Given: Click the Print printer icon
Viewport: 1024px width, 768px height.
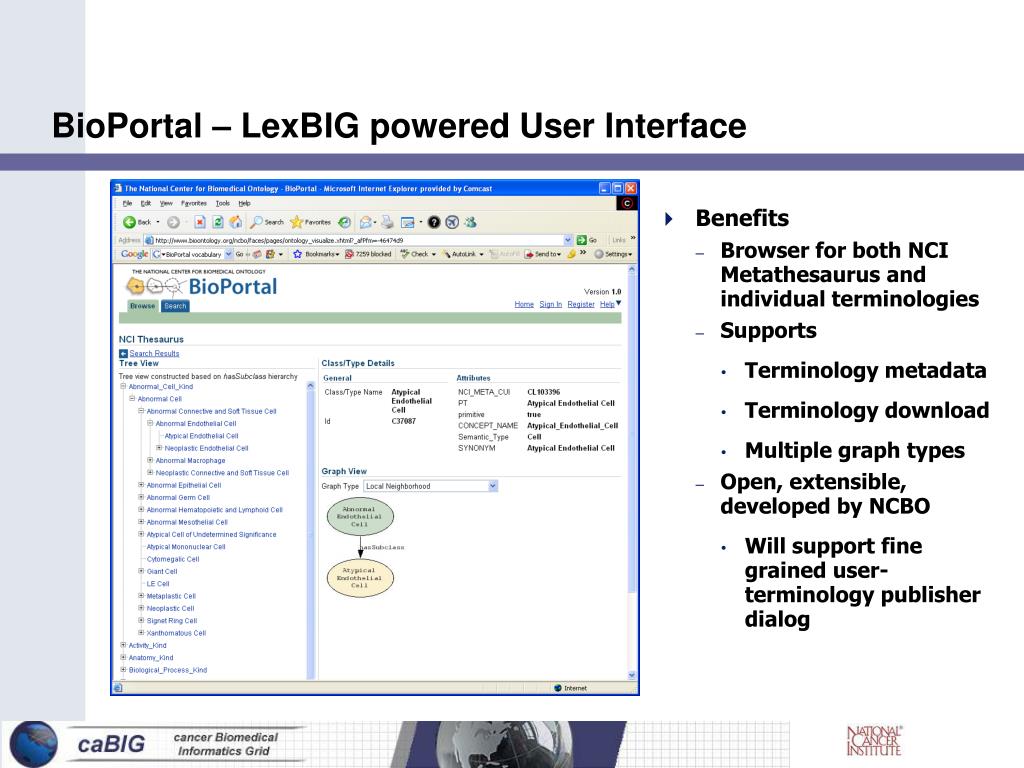Looking at the screenshot, I should click(x=387, y=223).
